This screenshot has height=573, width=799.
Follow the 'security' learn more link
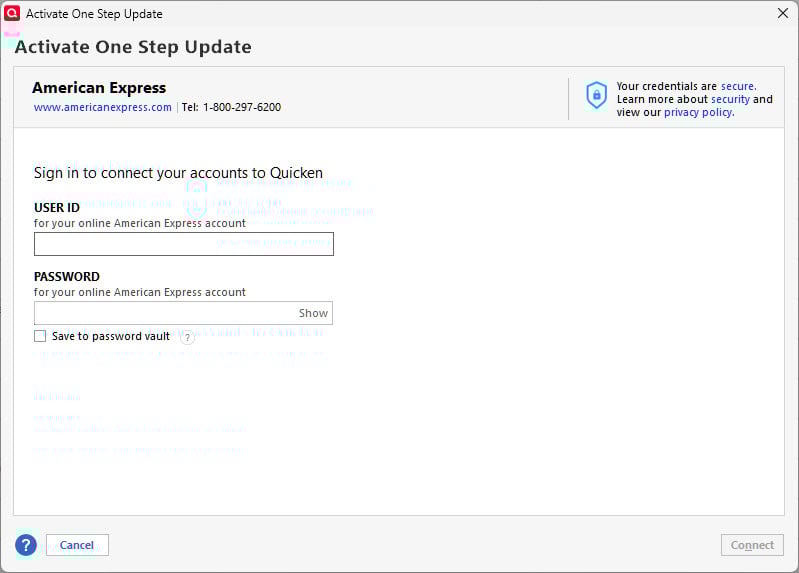[730, 99]
